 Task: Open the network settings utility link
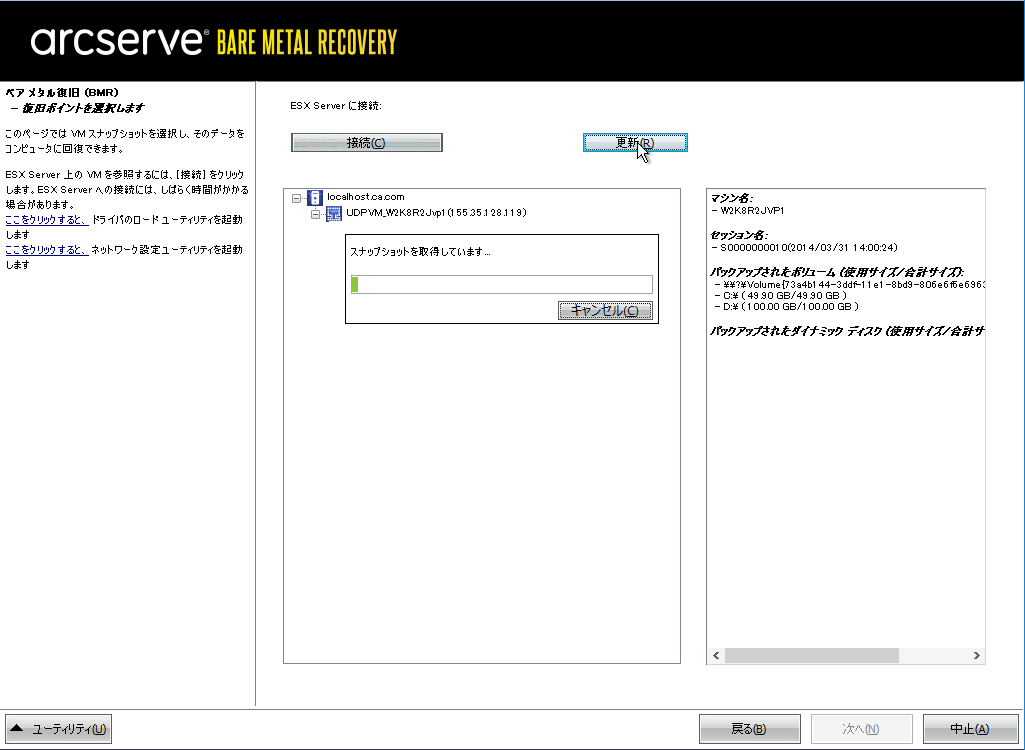(47, 250)
